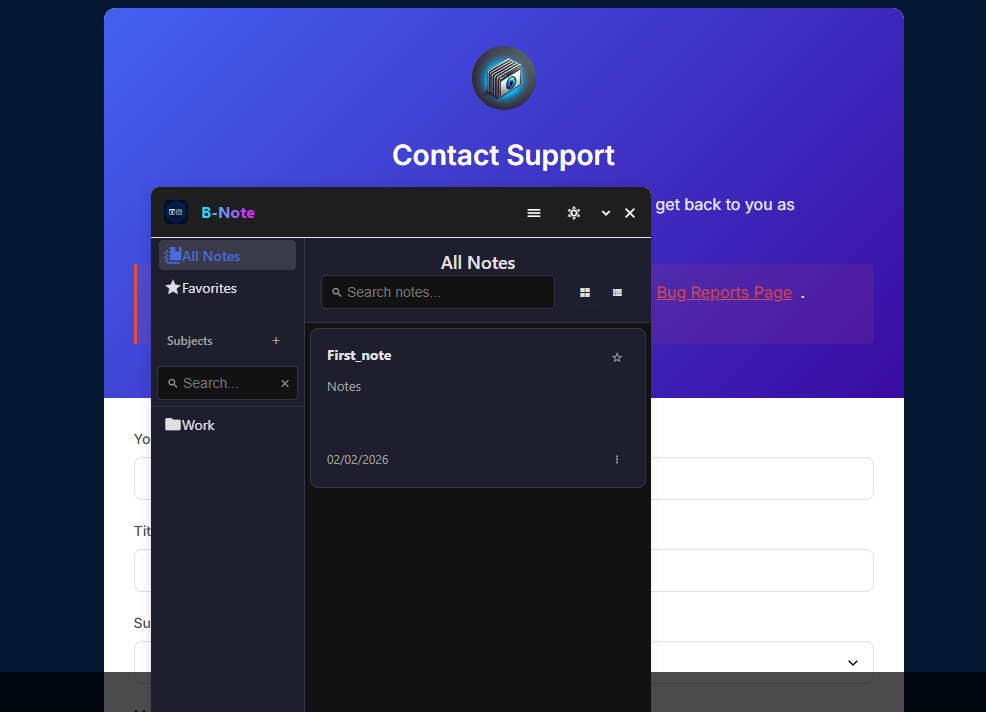Click the B-Note app logo
Image resolution: width=986 pixels, height=712 pixels.
176,212
